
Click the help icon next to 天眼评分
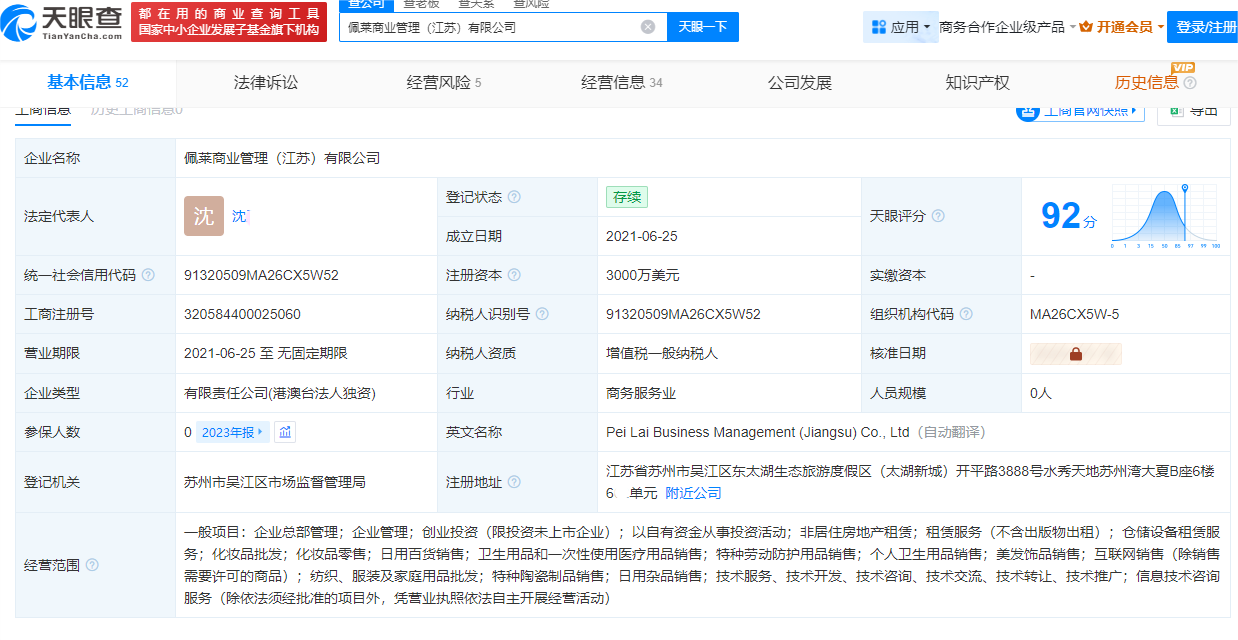(x=938, y=216)
